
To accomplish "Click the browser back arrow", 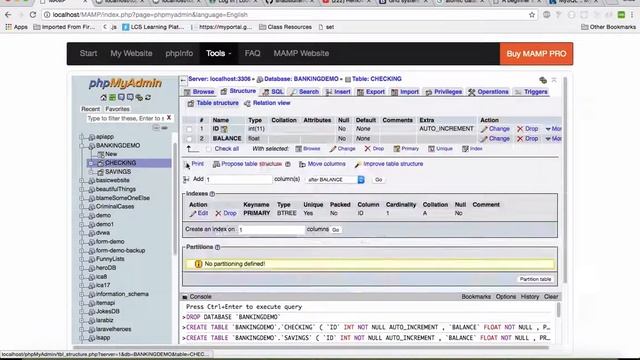I will [8, 15].
